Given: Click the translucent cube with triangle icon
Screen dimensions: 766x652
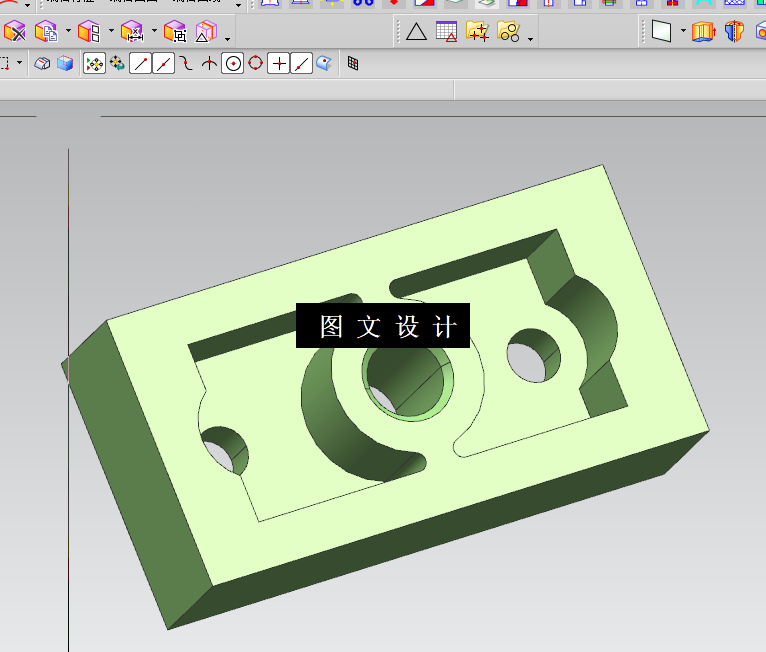Looking at the screenshot, I should click(206, 32).
